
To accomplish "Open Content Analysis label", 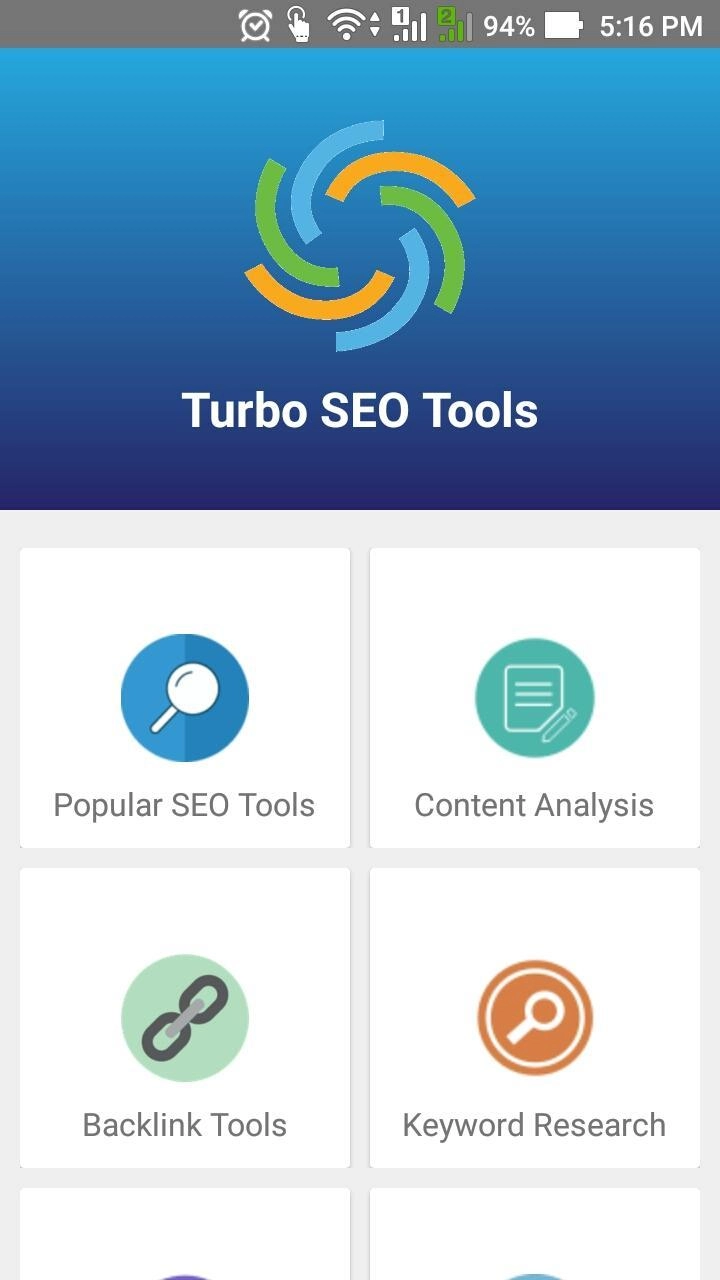I will (x=534, y=805).
